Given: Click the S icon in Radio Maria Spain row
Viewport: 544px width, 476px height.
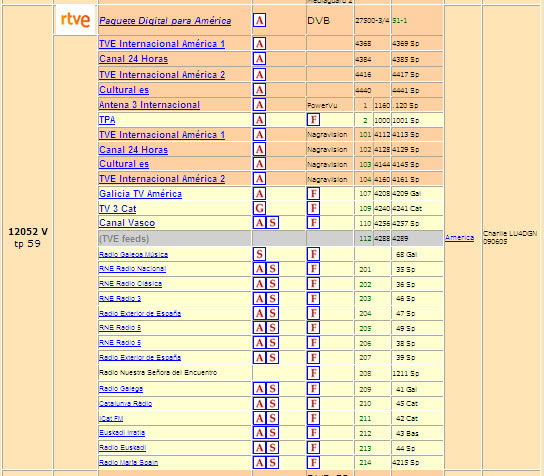Looking at the screenshot, I should coord(272,462).
